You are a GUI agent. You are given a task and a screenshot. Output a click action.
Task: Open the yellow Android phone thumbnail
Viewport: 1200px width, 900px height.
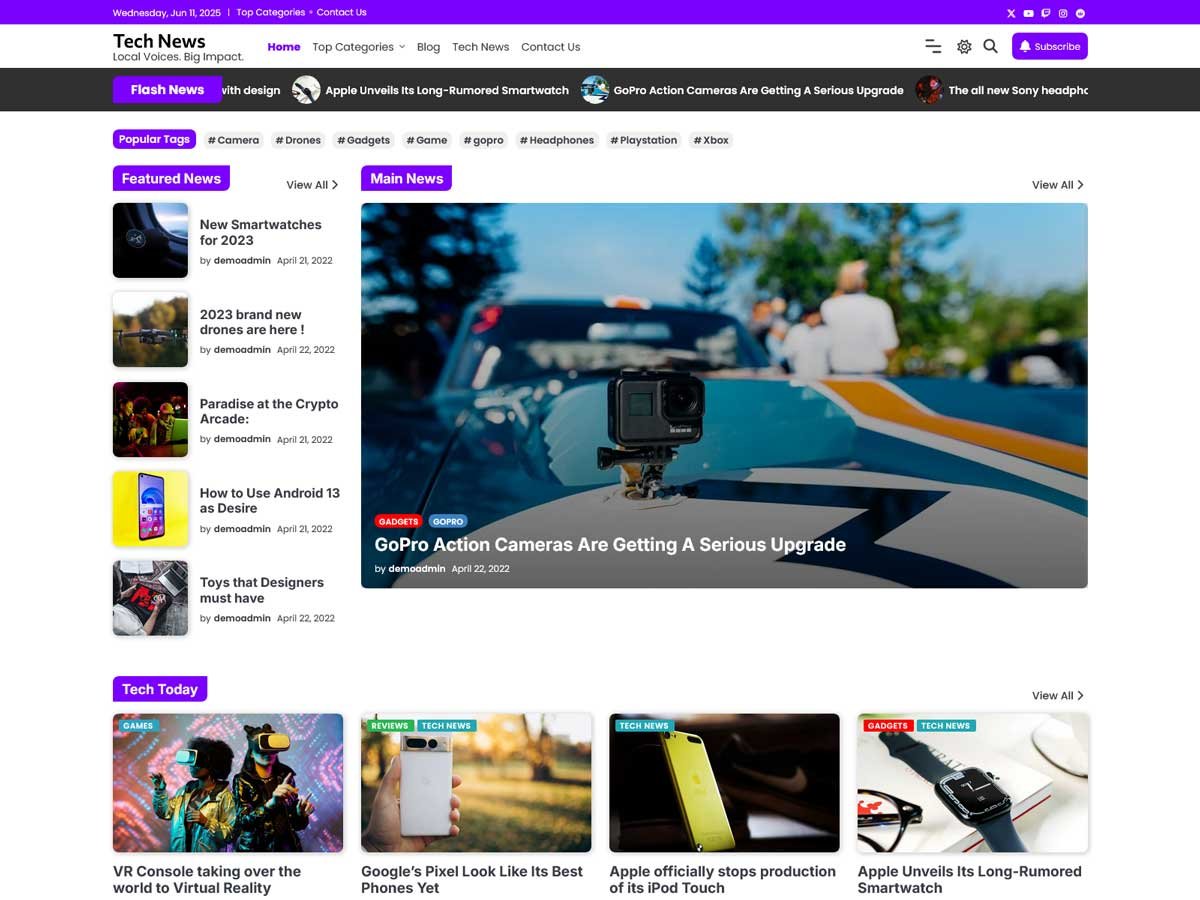(150, 509)
